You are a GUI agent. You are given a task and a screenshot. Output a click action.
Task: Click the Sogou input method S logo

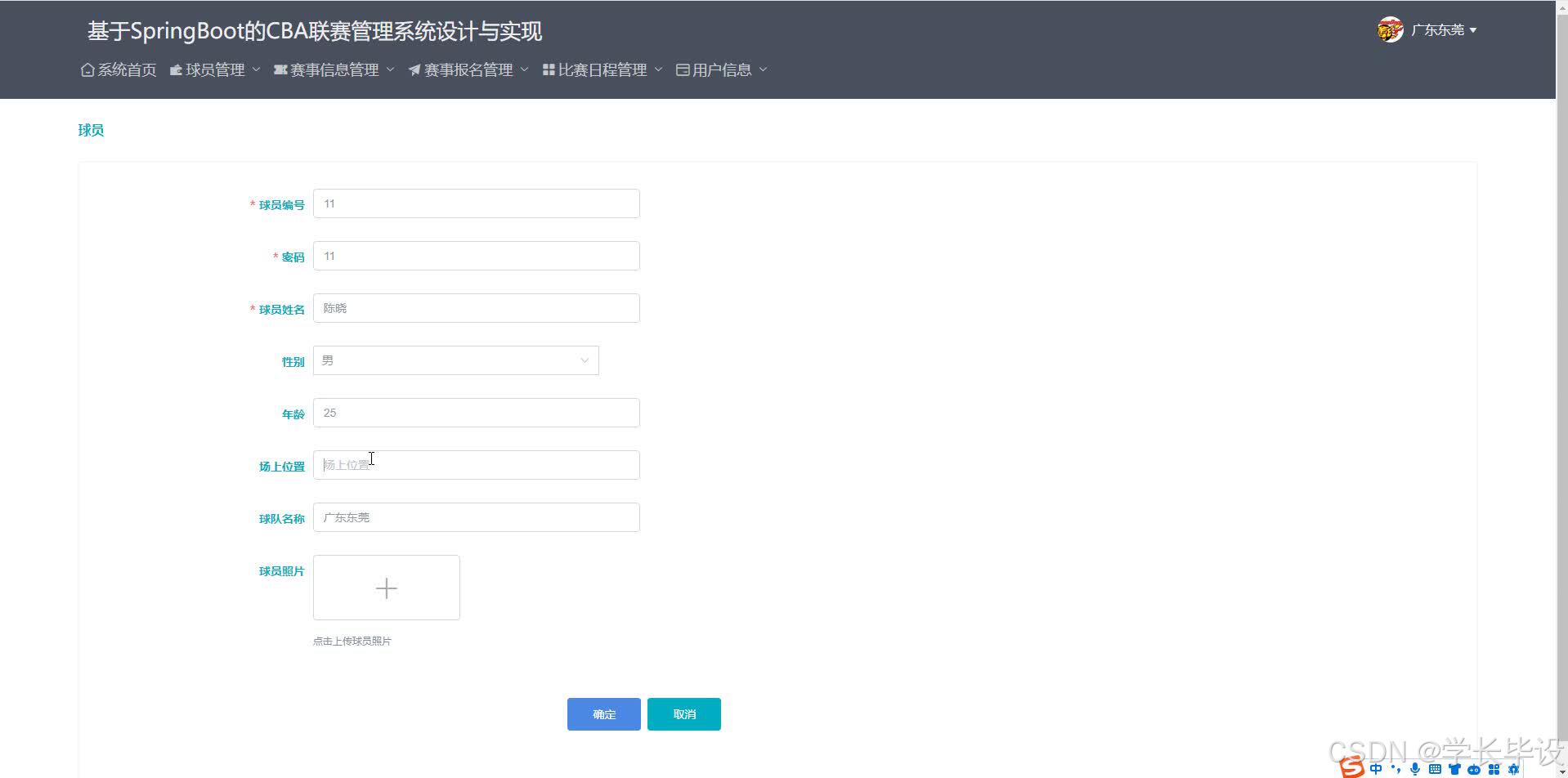1352,767
